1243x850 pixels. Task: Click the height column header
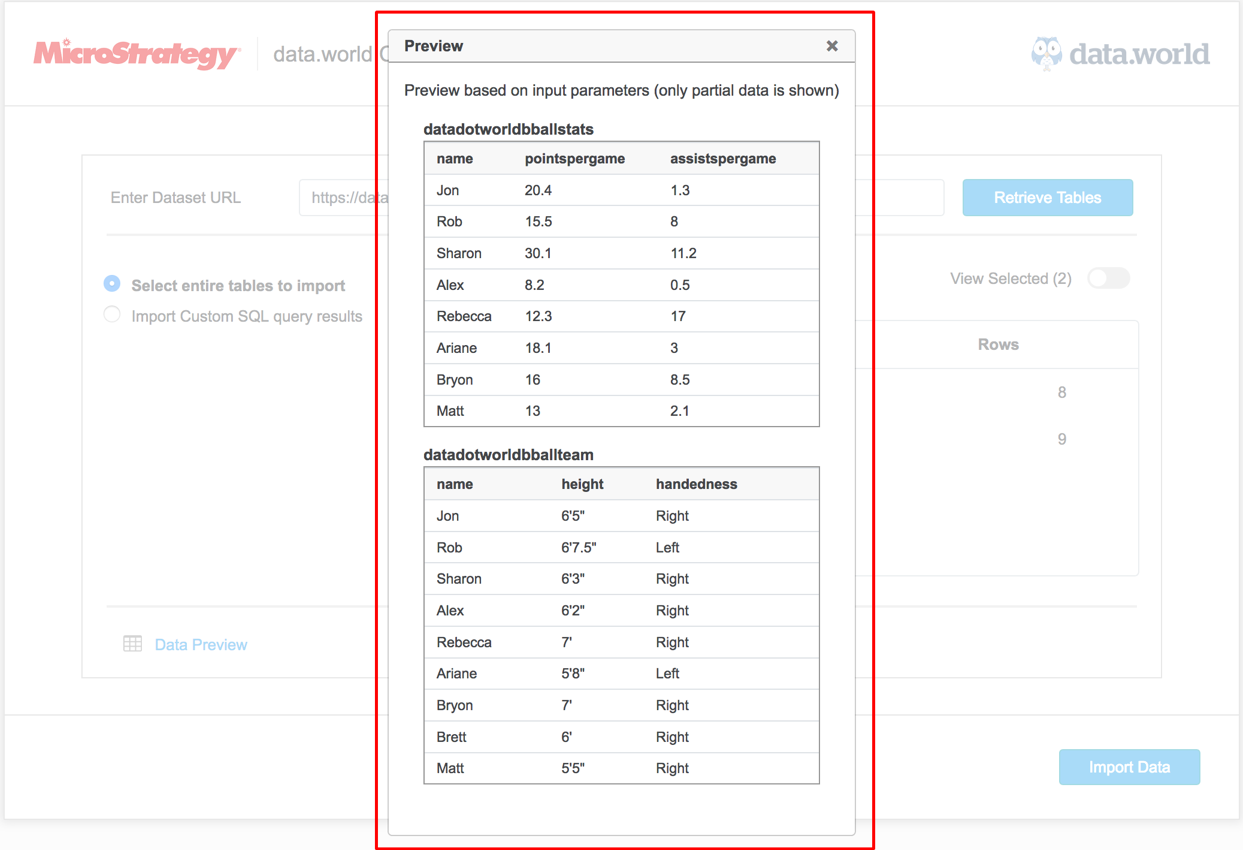[582, 484]
